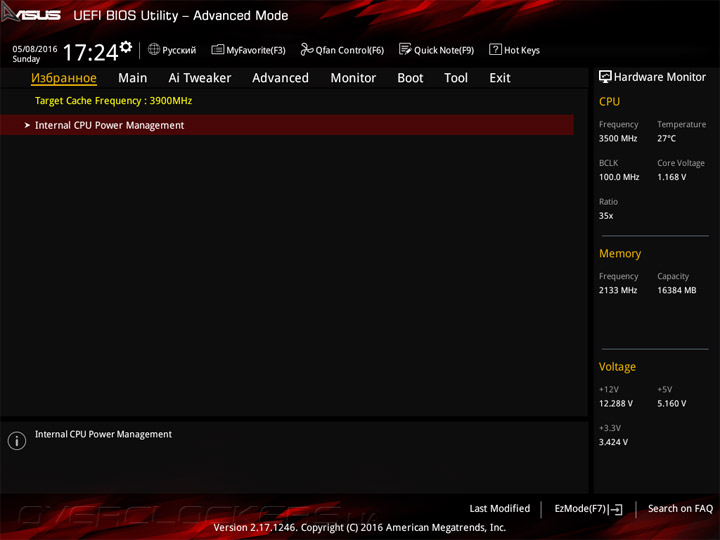Click memory frequency value 2133 MHz
Viewport: 720px width, 540px height.
618,290
